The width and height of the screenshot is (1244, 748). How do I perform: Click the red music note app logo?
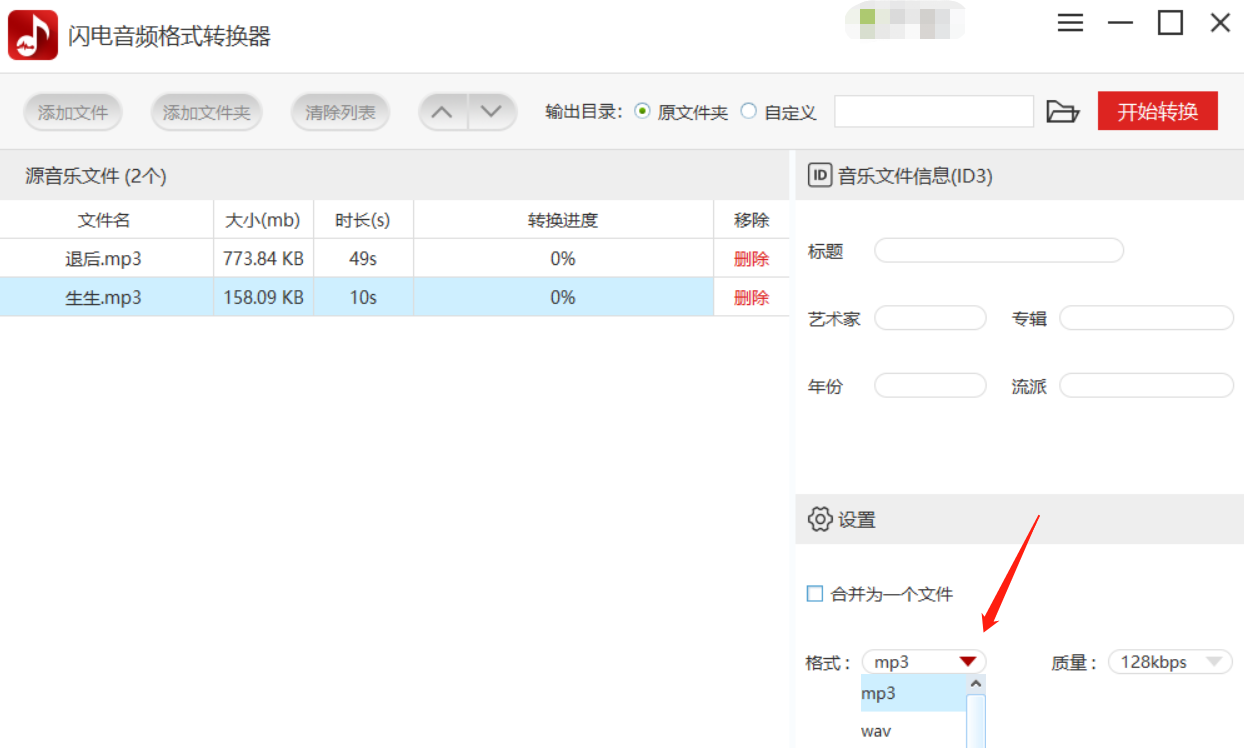(x=33, y=35)
